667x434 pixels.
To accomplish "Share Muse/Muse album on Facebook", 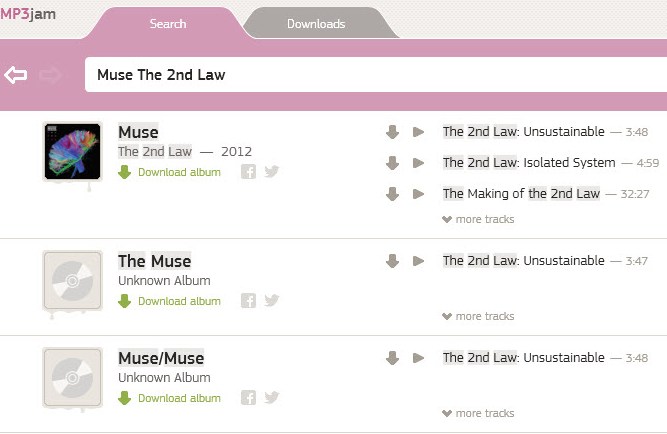I will (248, 398).
